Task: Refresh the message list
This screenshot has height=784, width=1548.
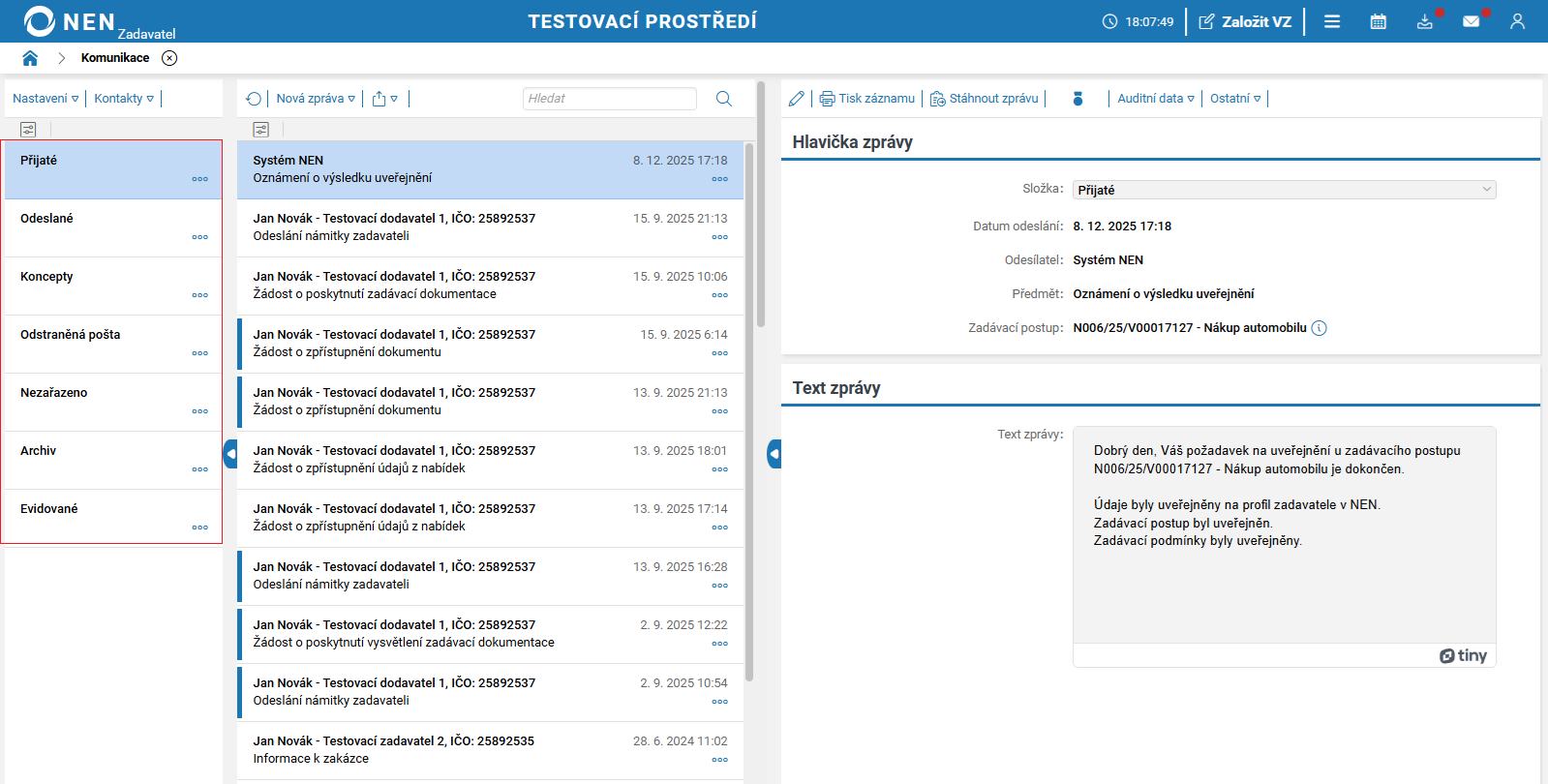Action: tap(254, 99)
